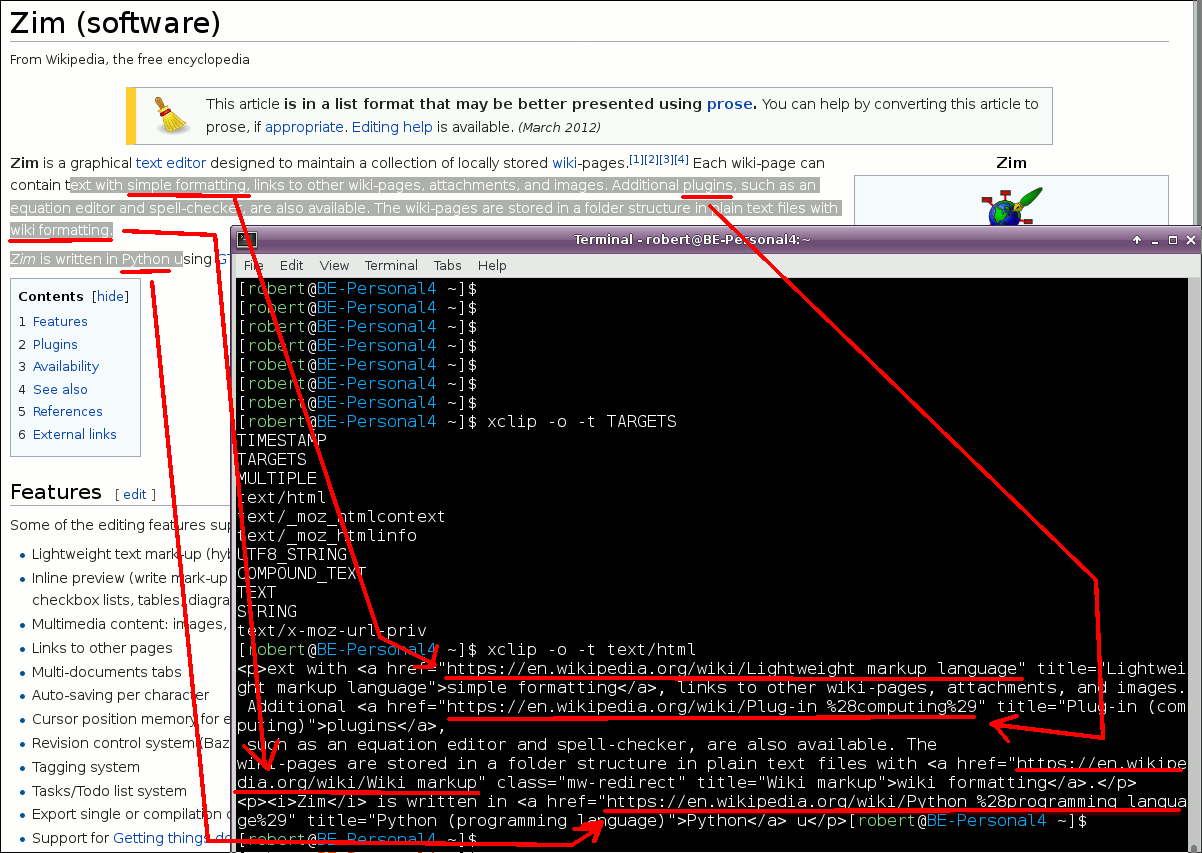Click 'text/_moz_htmlcontext' line in Terminal
Screen dimensions: 1202x853
click(341, 516)
